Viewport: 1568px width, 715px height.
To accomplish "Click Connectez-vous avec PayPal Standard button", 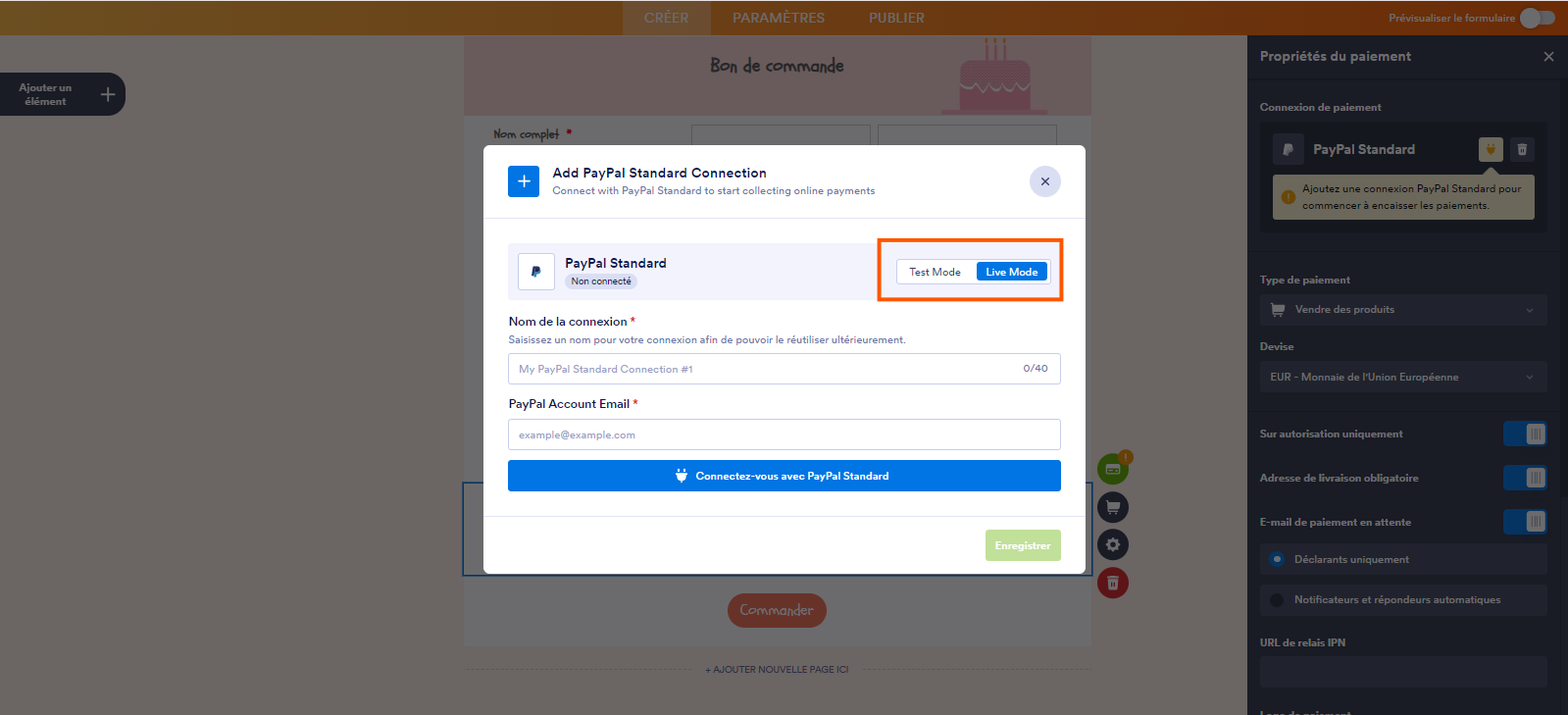I will (x=784, y=476).
